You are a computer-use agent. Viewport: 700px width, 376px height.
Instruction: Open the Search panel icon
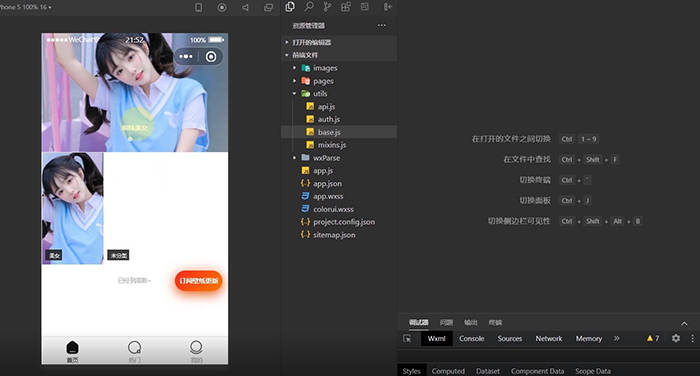point(309,7)
